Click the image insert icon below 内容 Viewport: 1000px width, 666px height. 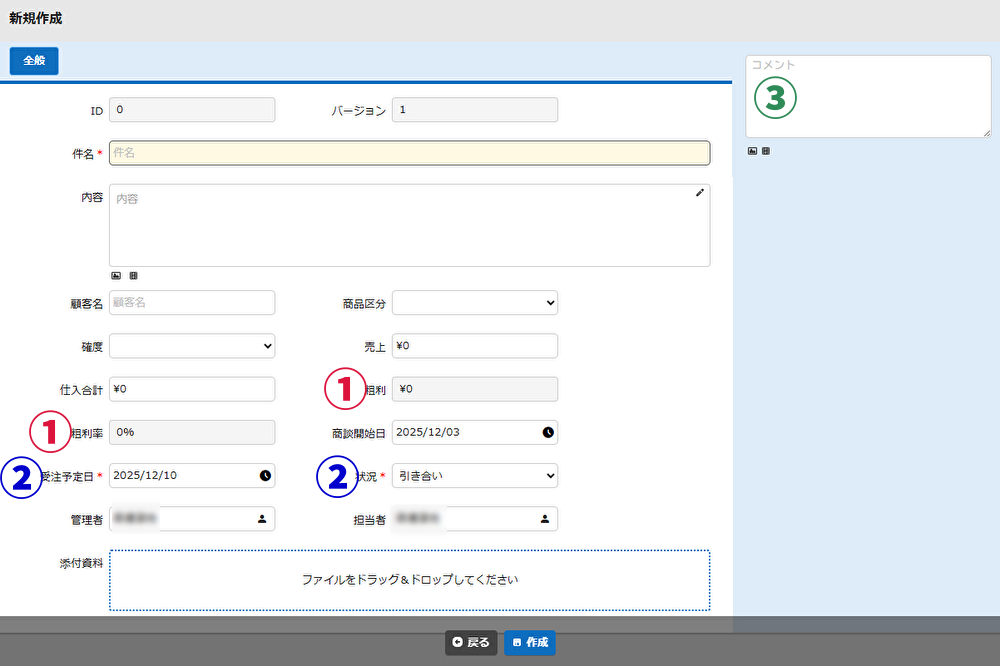pos(116,275)
